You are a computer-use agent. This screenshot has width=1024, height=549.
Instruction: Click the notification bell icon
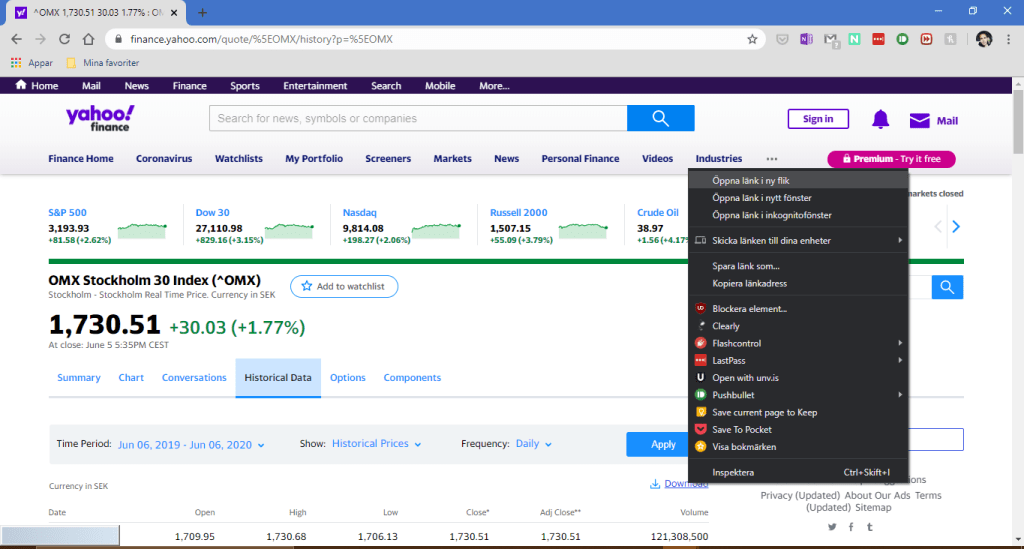tap(880, 120)
